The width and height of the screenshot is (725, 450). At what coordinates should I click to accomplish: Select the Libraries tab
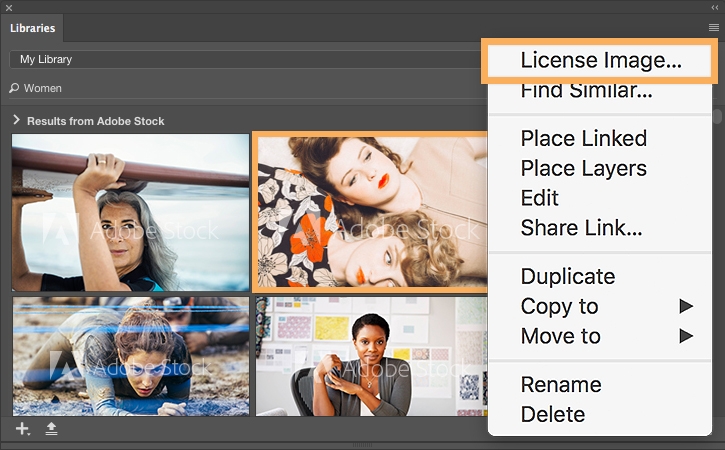click(32, 28)
